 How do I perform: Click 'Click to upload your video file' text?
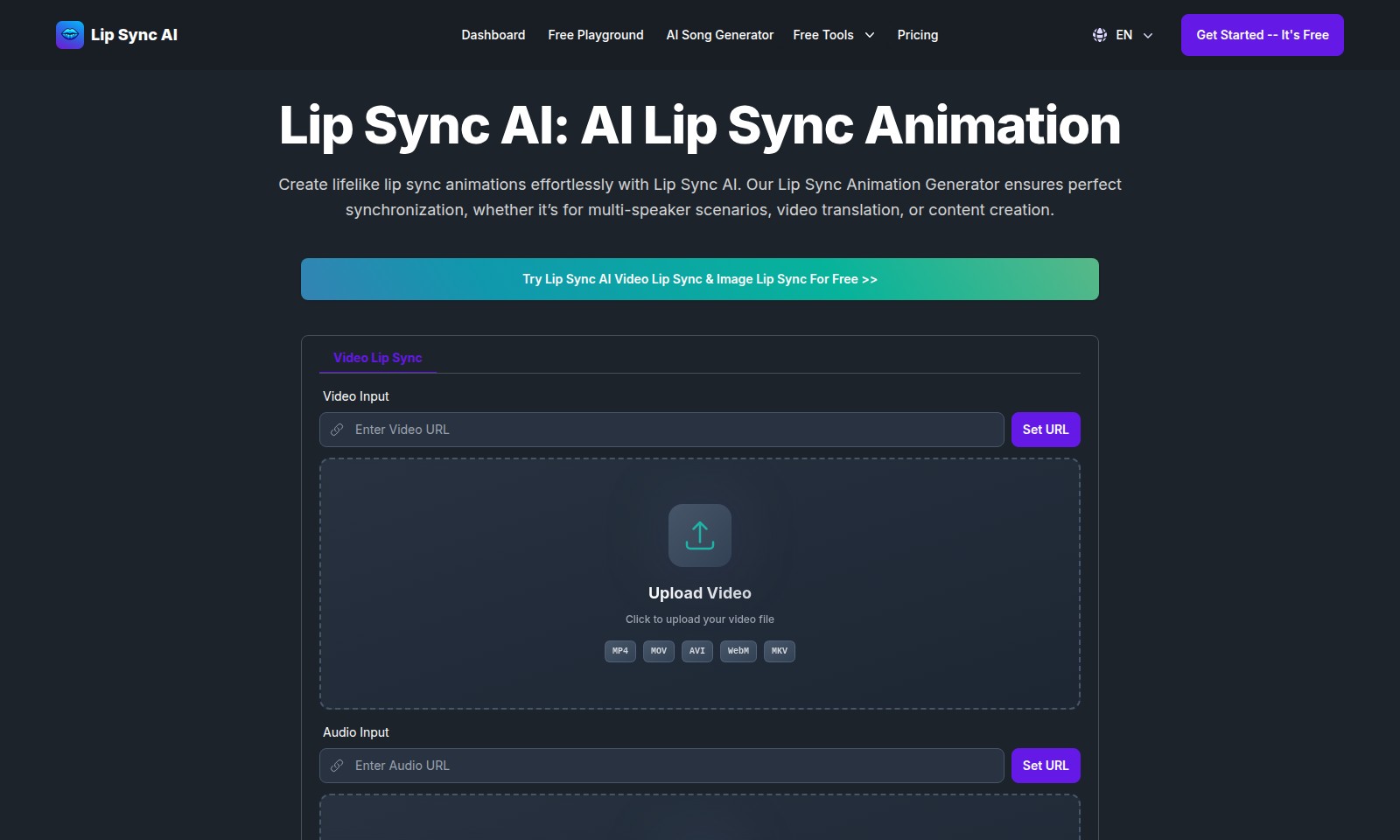(700, 619)
